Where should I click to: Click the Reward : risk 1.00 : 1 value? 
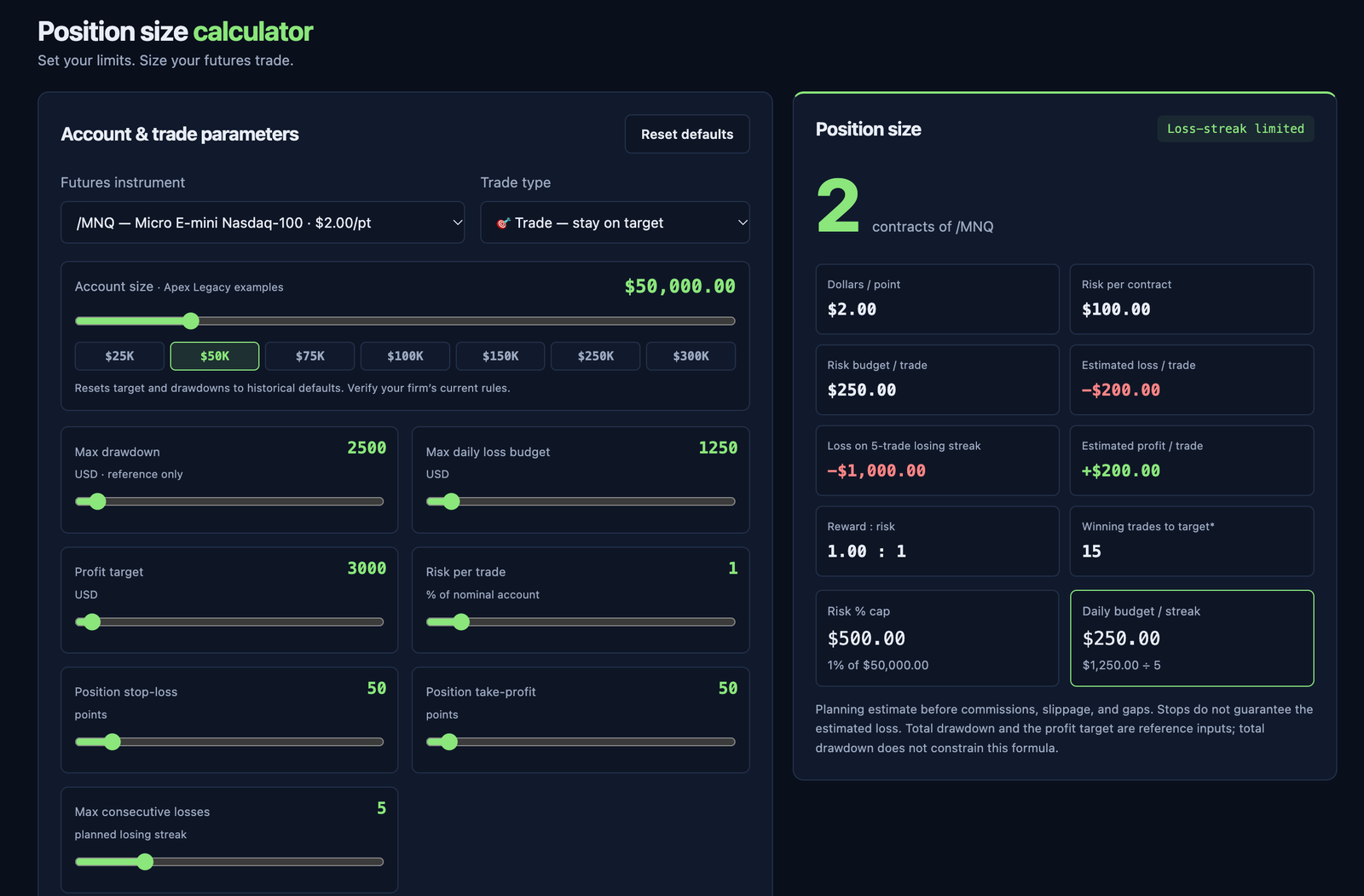point(867,552)
